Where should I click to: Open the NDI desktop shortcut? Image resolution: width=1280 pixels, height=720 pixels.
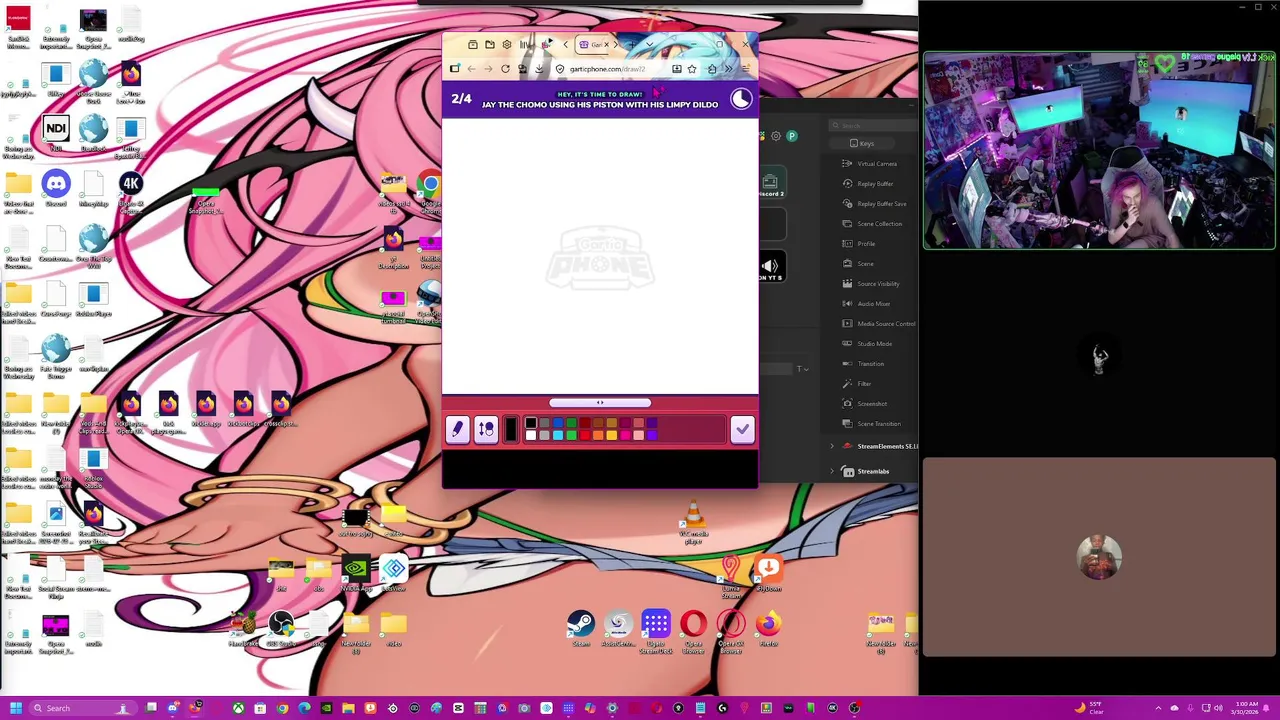click(x=56, y=133)
